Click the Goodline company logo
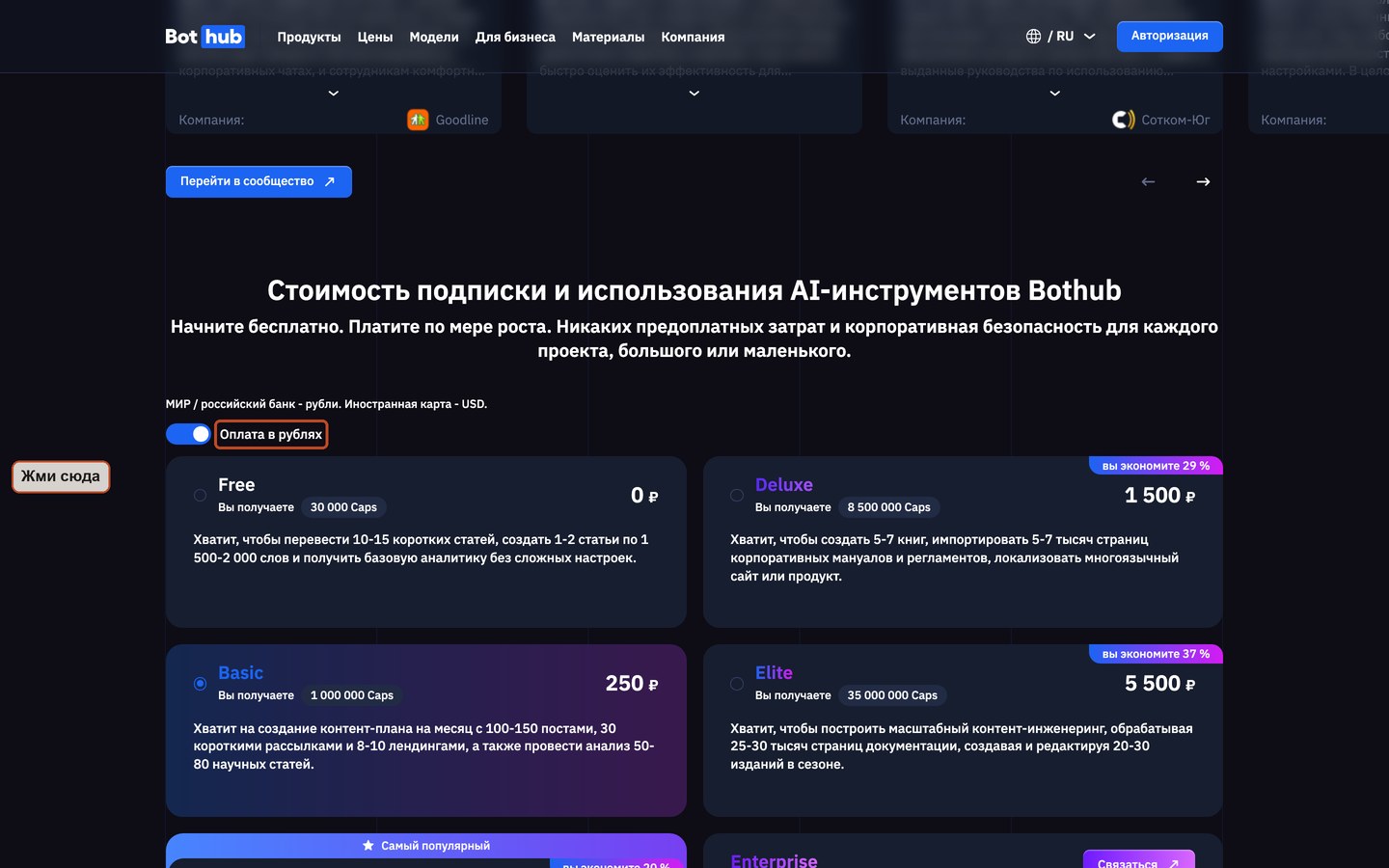Screen dimensions: 1389x868 [x=418, y=120]
